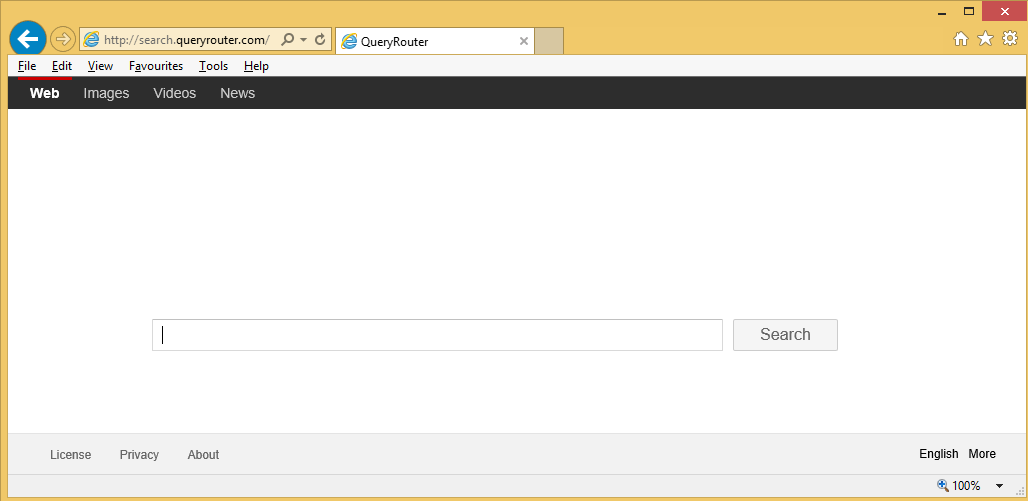Open the Tools gear icon
The height and width of the screenshot is (501, 1028).
tap(1010, 39)
